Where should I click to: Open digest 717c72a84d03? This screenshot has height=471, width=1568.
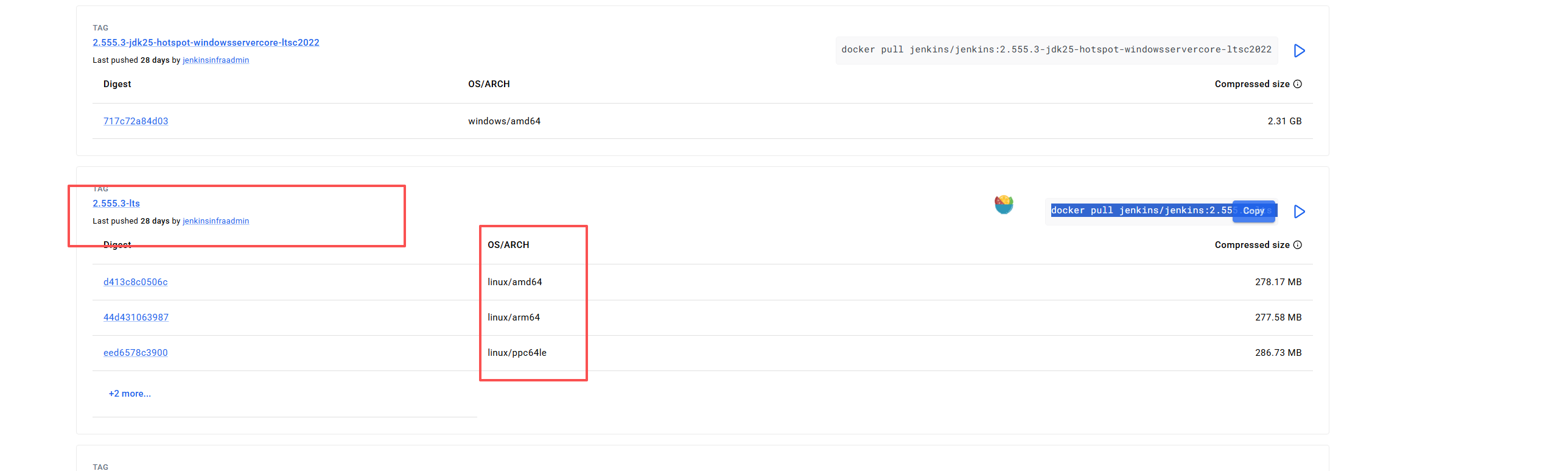click(136, 121)
